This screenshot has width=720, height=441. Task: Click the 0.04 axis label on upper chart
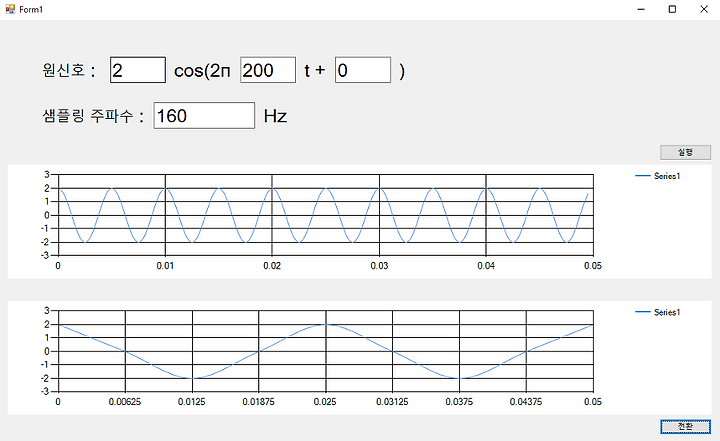486,266
